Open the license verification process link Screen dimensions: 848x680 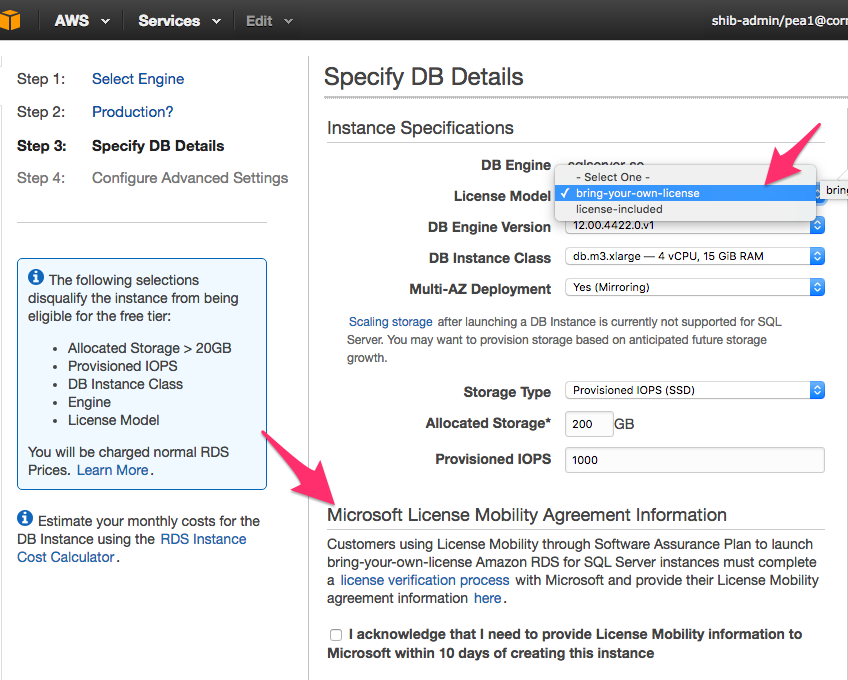425,580
